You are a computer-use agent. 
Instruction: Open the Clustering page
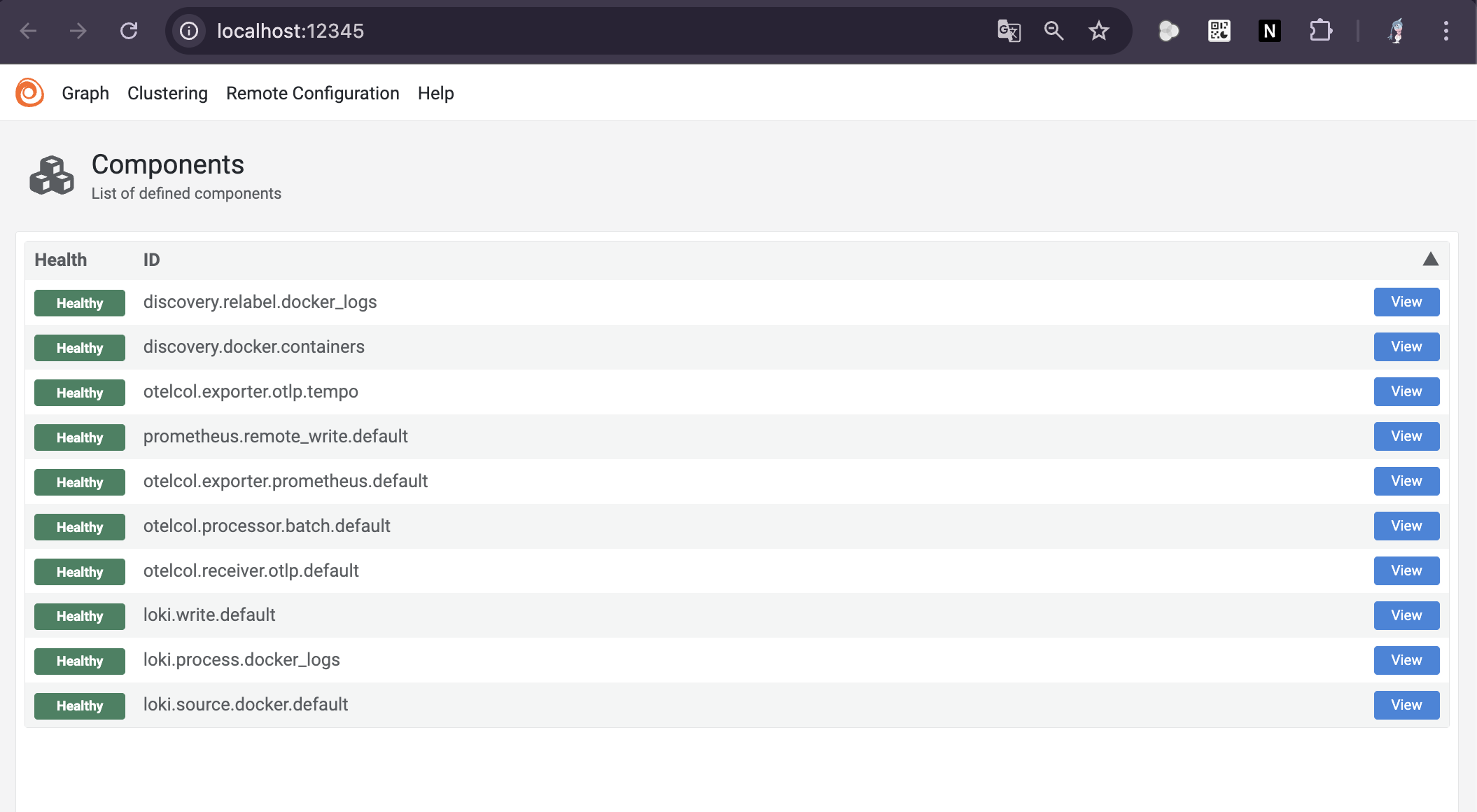click(x=167, y=93)
